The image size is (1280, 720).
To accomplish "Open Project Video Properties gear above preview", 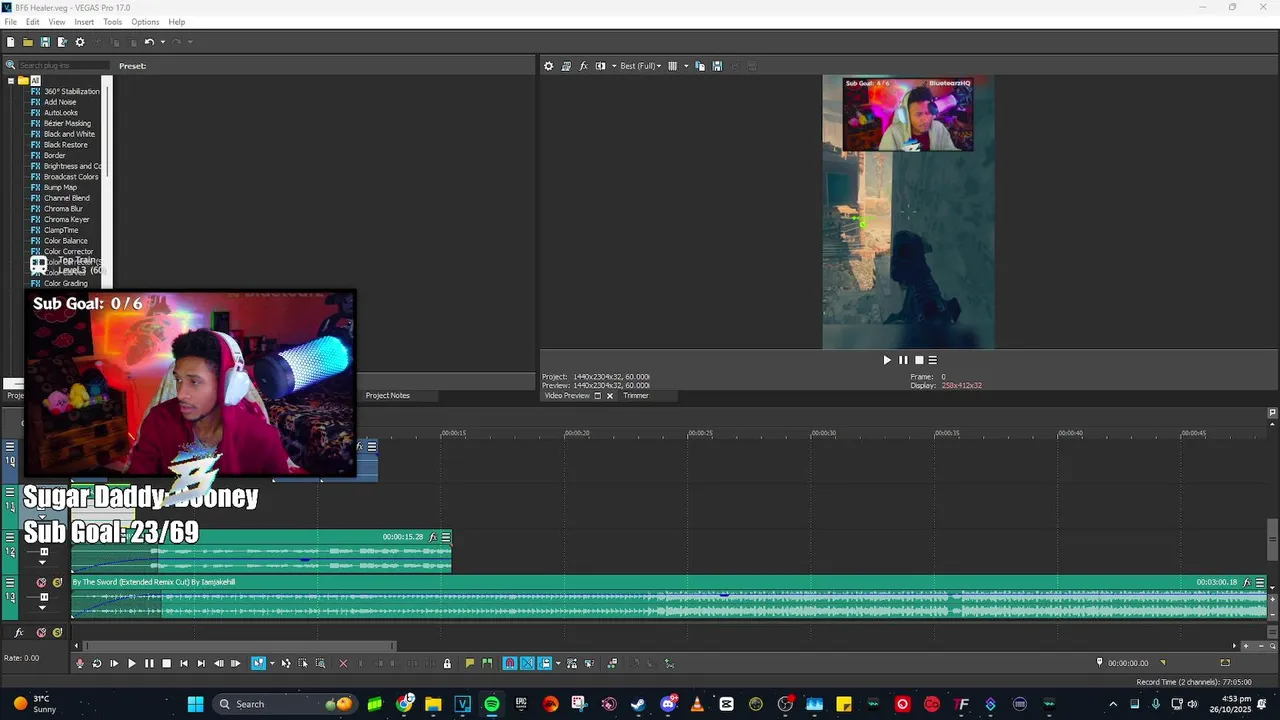I will tap(548, 66).
